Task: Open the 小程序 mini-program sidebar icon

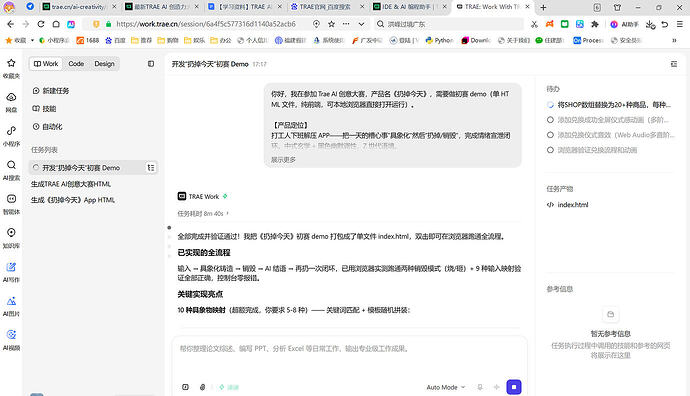Action: pyautogui.click(x=11, y=135)
